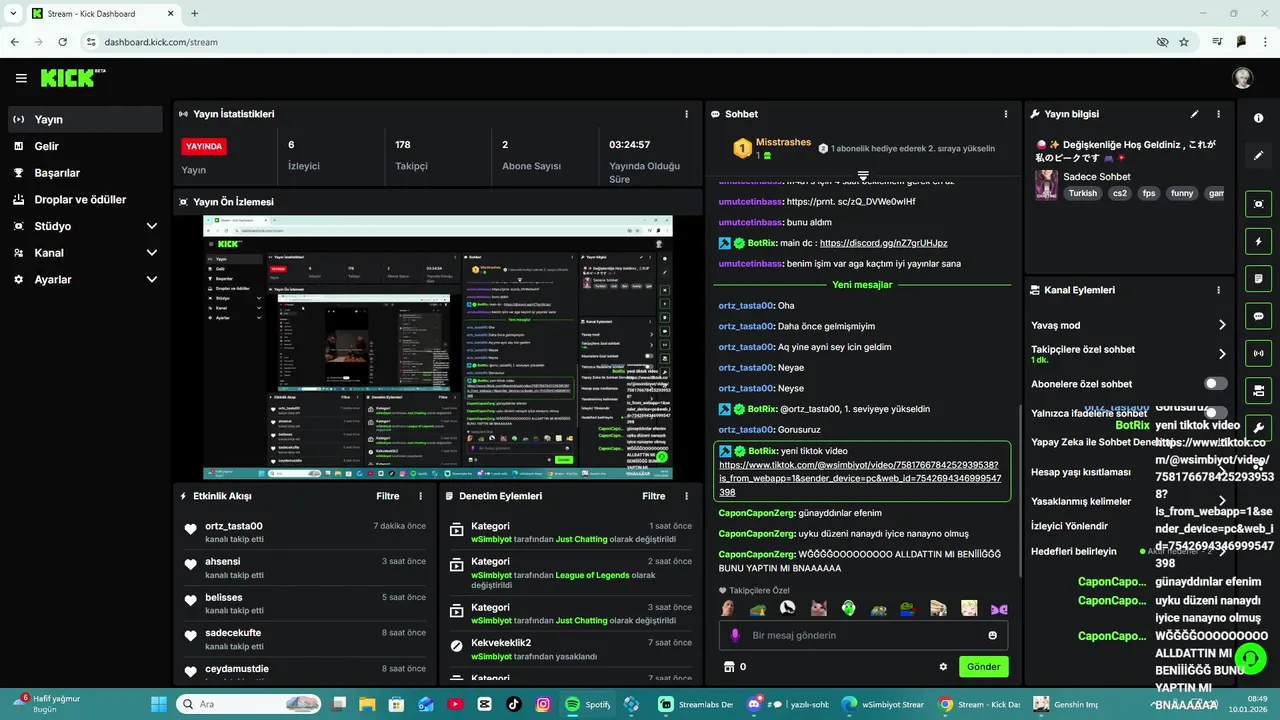This screenshot has width=1280, height=720.
Task: Insert the green headphones frog emote
Action: [x=848, y=608]
